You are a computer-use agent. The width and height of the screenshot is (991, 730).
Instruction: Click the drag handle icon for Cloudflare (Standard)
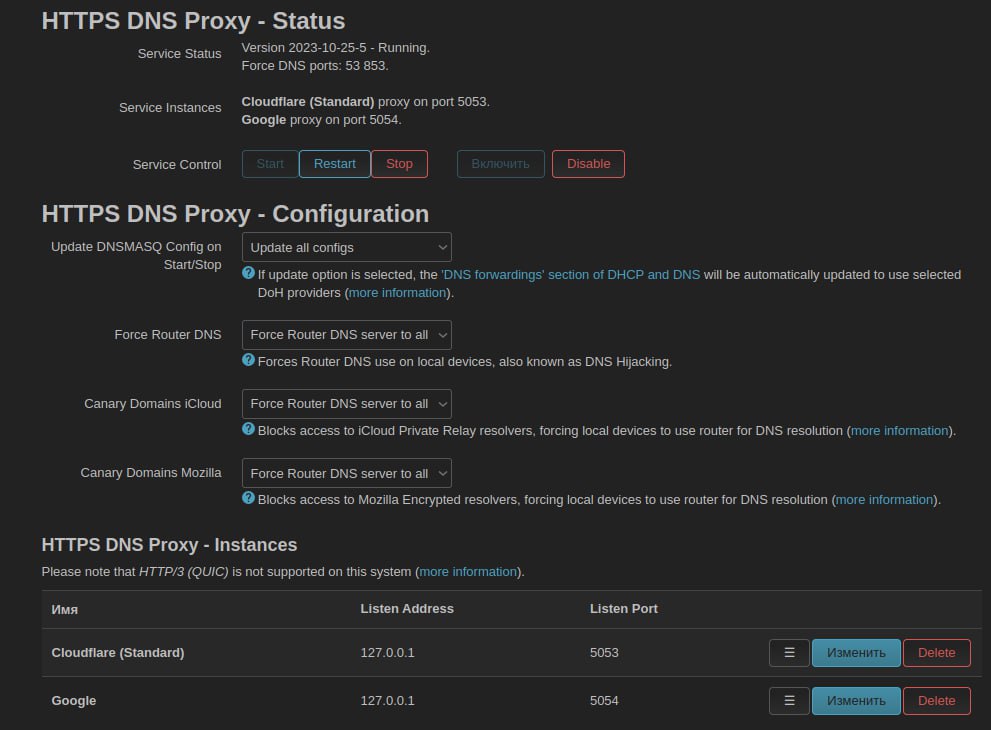pos(789,653)
